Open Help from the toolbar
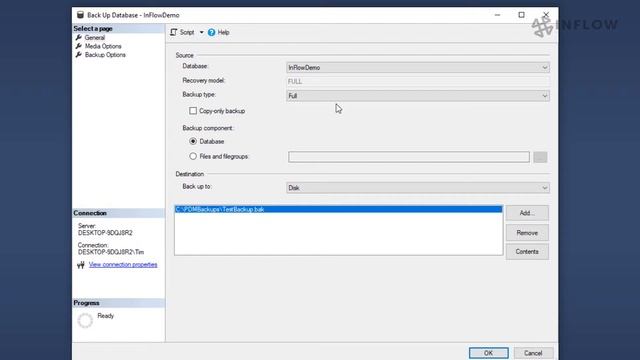Screen dimensions: 640x360 218,32
